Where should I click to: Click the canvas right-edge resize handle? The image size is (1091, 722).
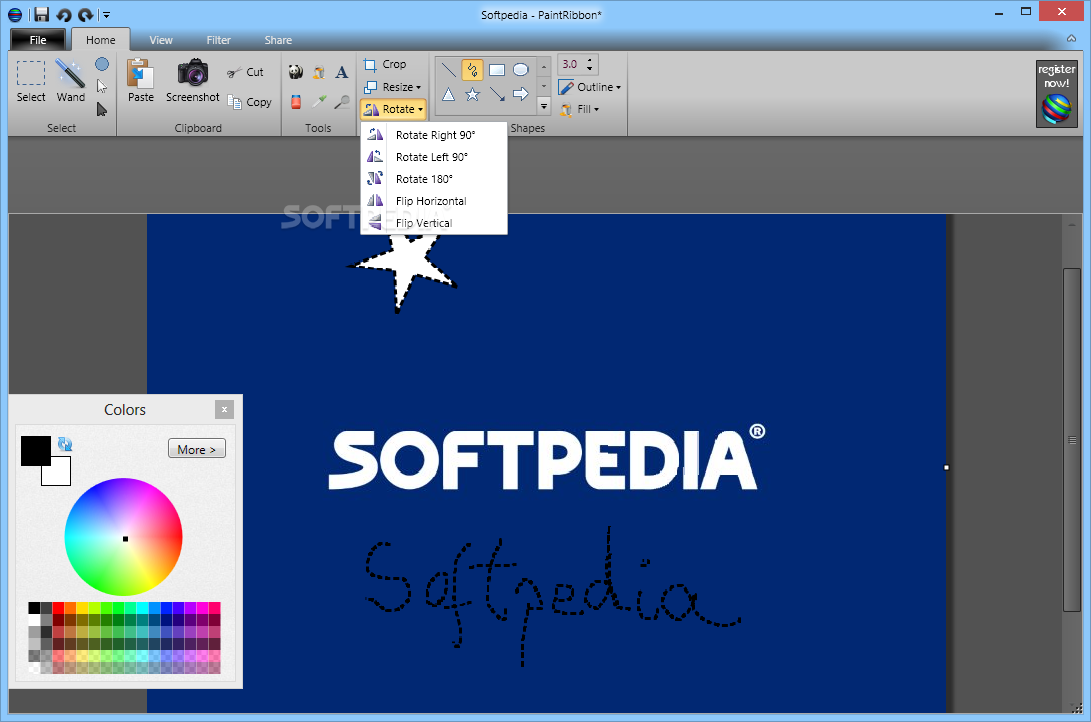pyautogui.click(x=946, y=467)
